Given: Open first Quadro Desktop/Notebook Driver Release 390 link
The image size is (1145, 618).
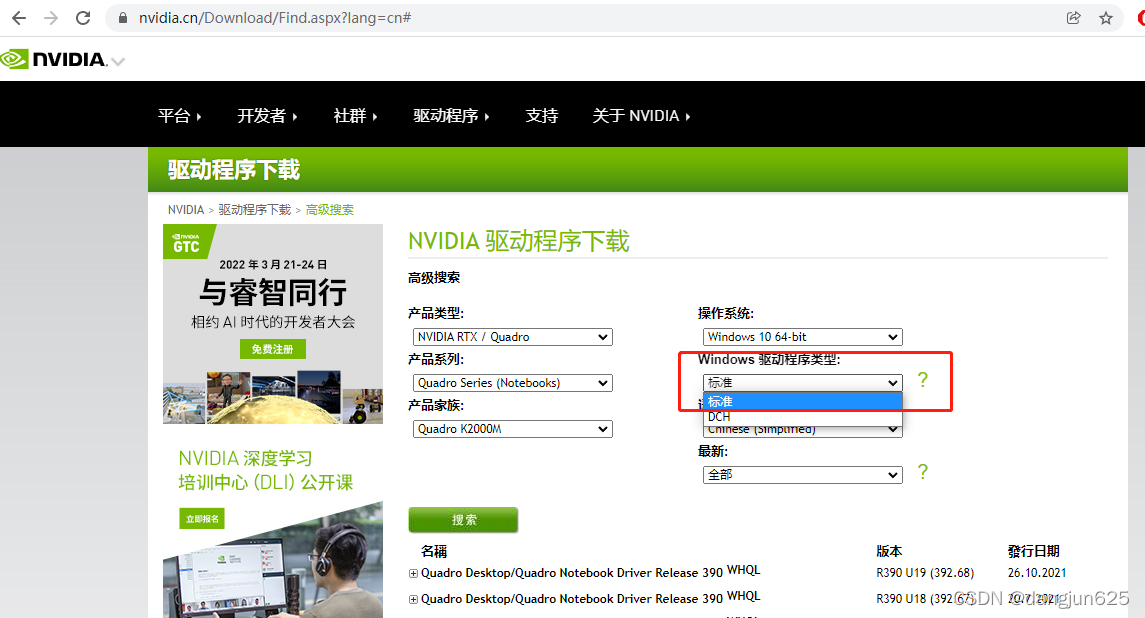Looking at the screenshot, I should pyautogui.click(x=572, y=573).
